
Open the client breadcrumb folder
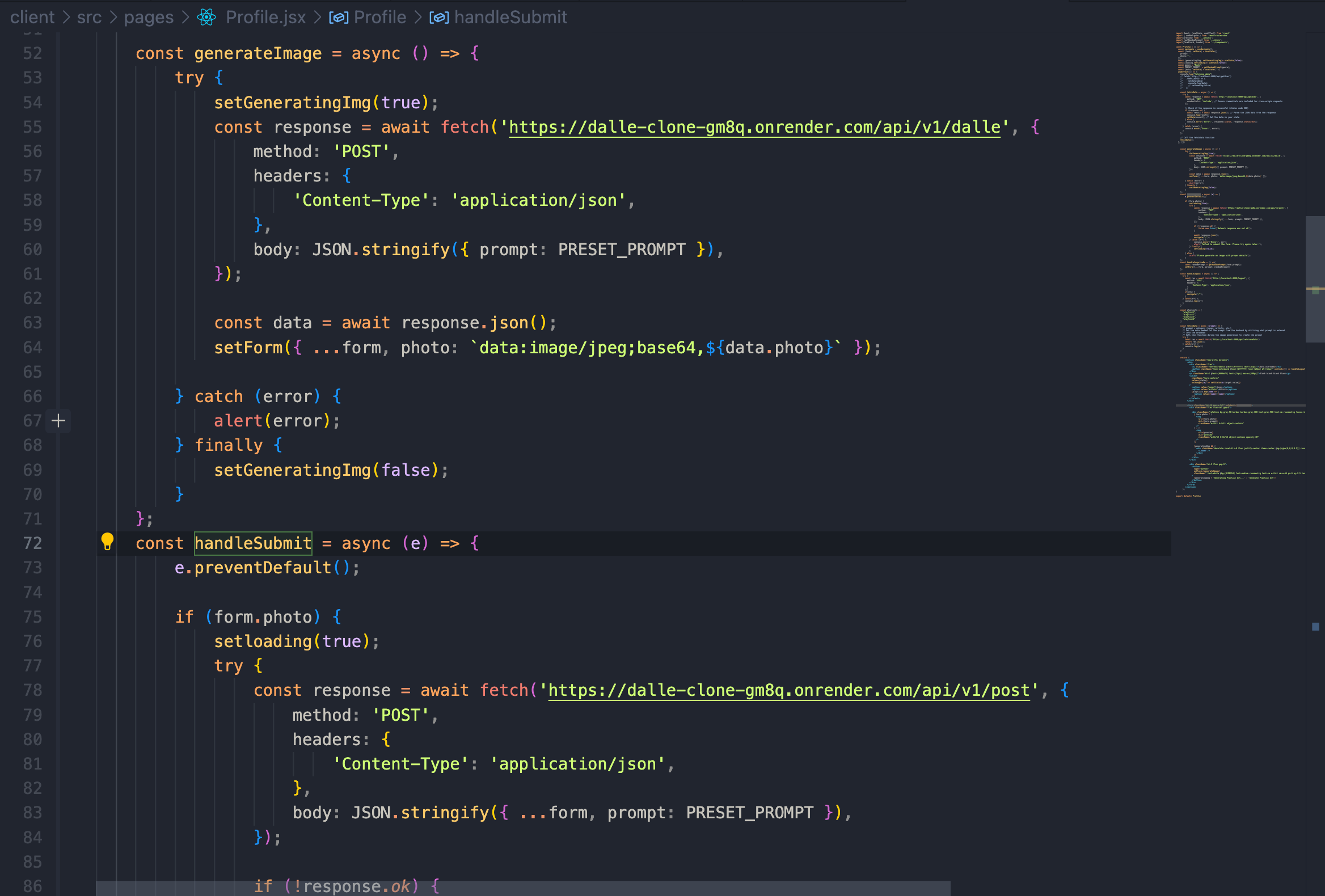click(32, 17)
